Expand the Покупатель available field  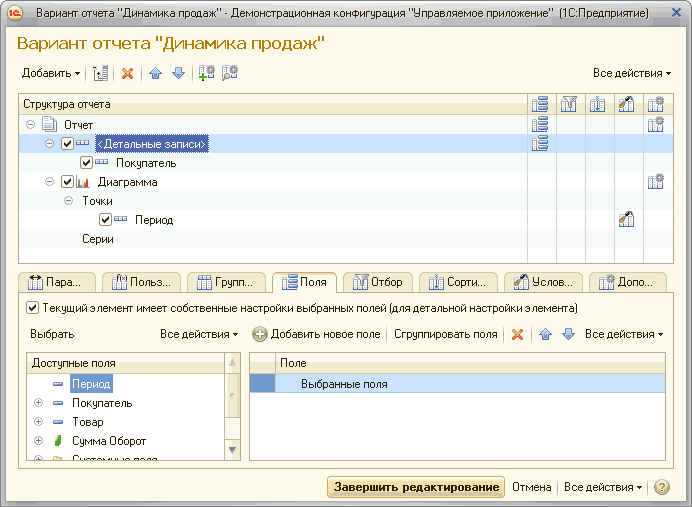pyautogui.click(x=39, y=403)
